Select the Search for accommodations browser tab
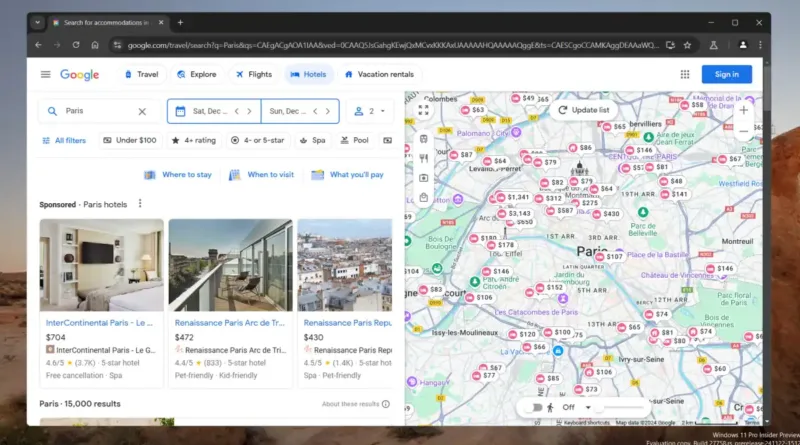The image size is (800, 445). (x=106, y=22)
